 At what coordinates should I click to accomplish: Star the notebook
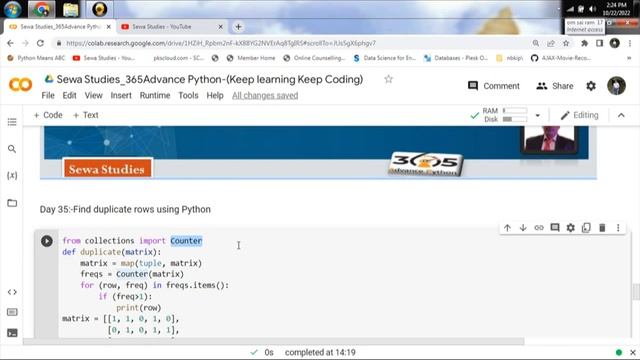tap(388, 79)
